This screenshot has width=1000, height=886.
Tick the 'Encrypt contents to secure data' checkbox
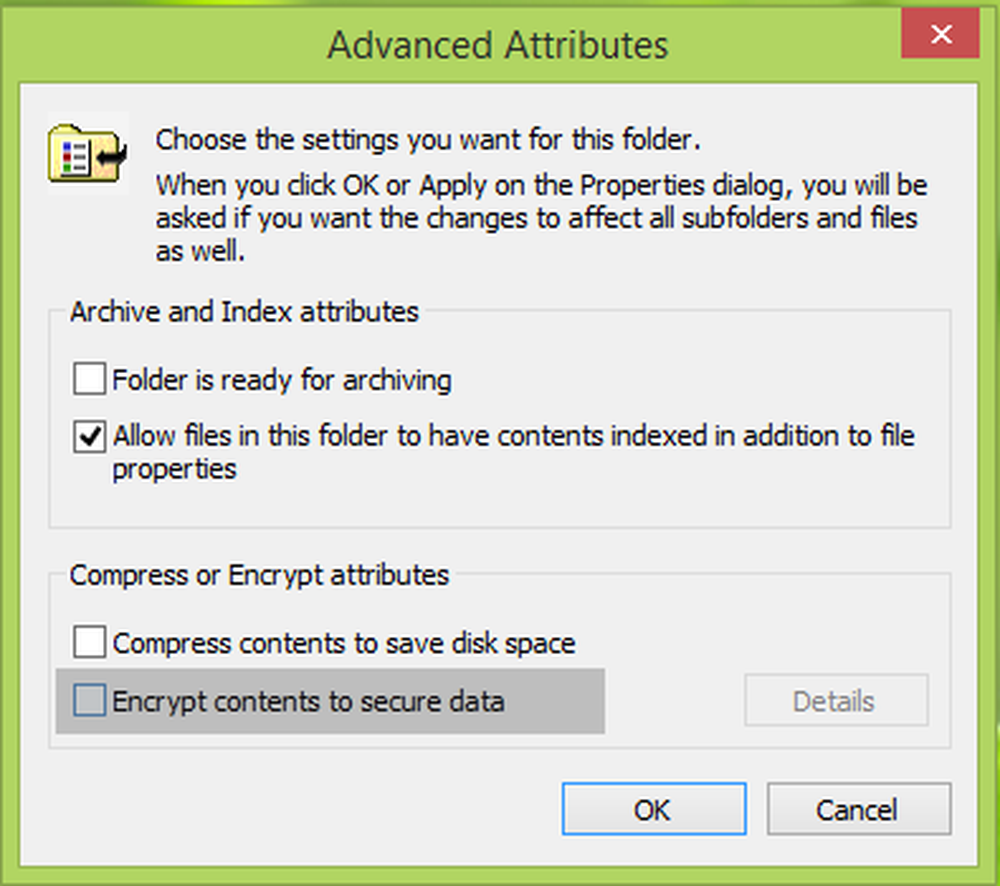[x=89, y=702]
